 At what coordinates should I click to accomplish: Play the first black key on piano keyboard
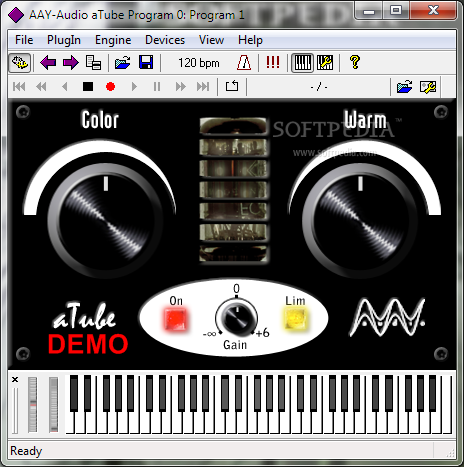[74, 393]
